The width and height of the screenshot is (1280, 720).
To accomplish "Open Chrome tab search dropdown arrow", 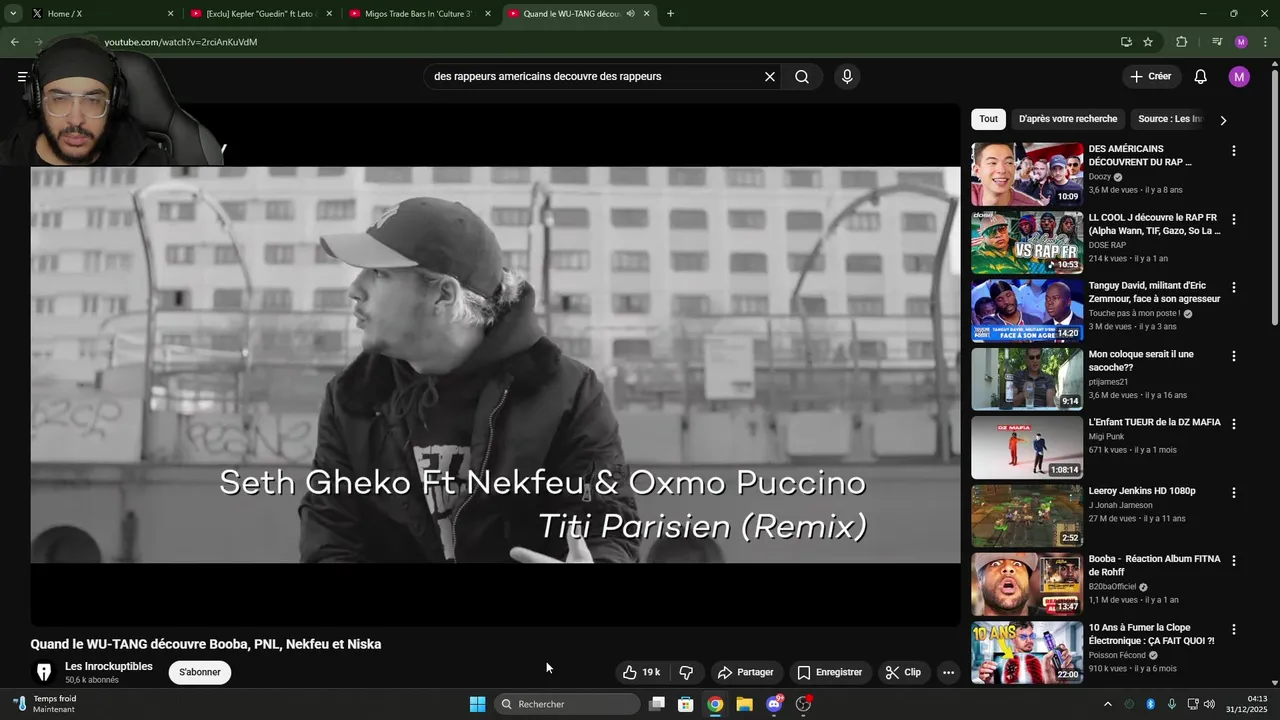I will 13,14.
